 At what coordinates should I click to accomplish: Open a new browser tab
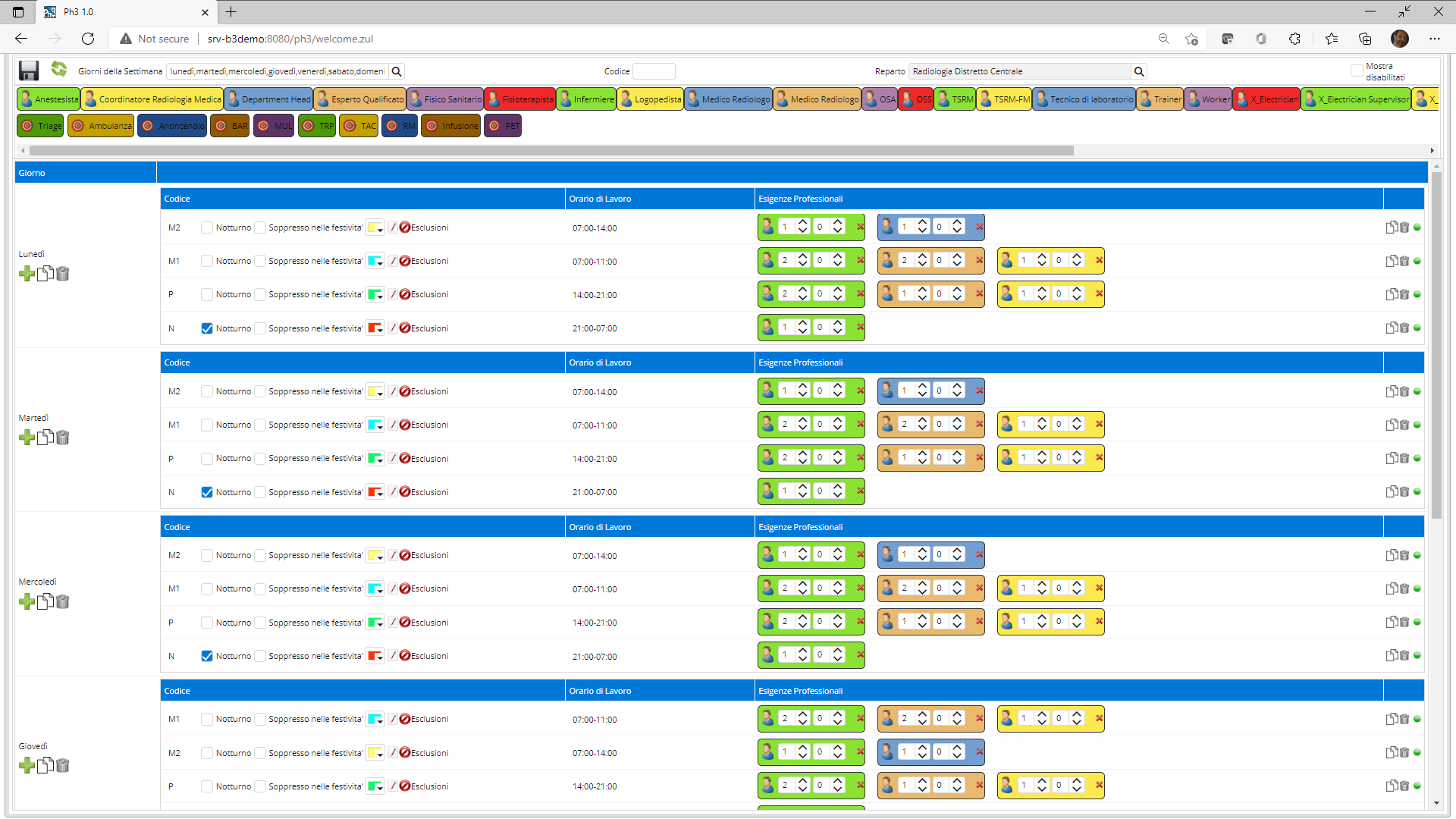pos(231,12)
